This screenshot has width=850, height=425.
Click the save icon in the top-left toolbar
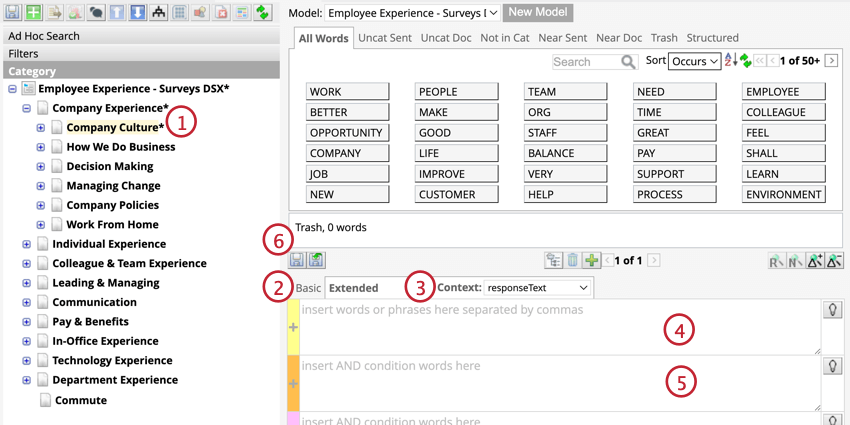click(x=12, y=13)
